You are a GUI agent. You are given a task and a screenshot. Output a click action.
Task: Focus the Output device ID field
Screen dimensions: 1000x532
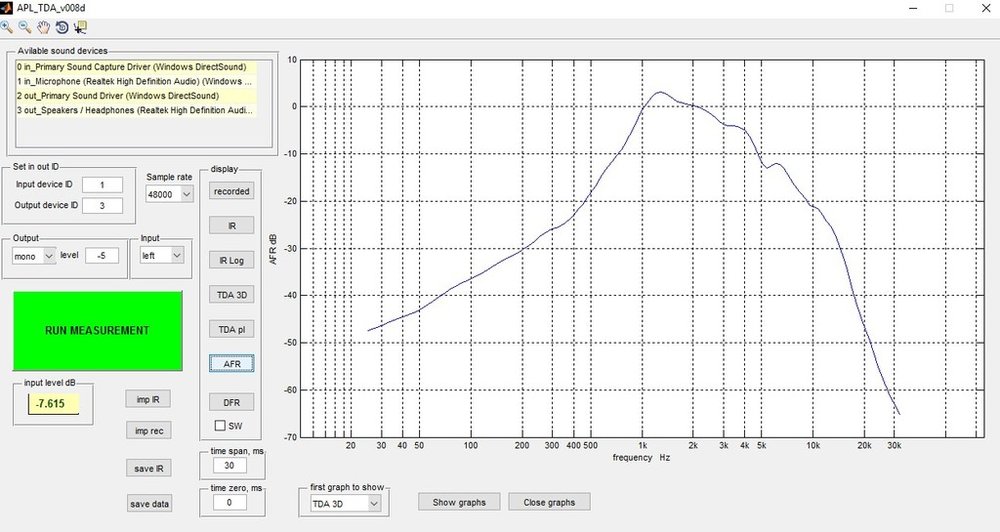pos(102,205)
